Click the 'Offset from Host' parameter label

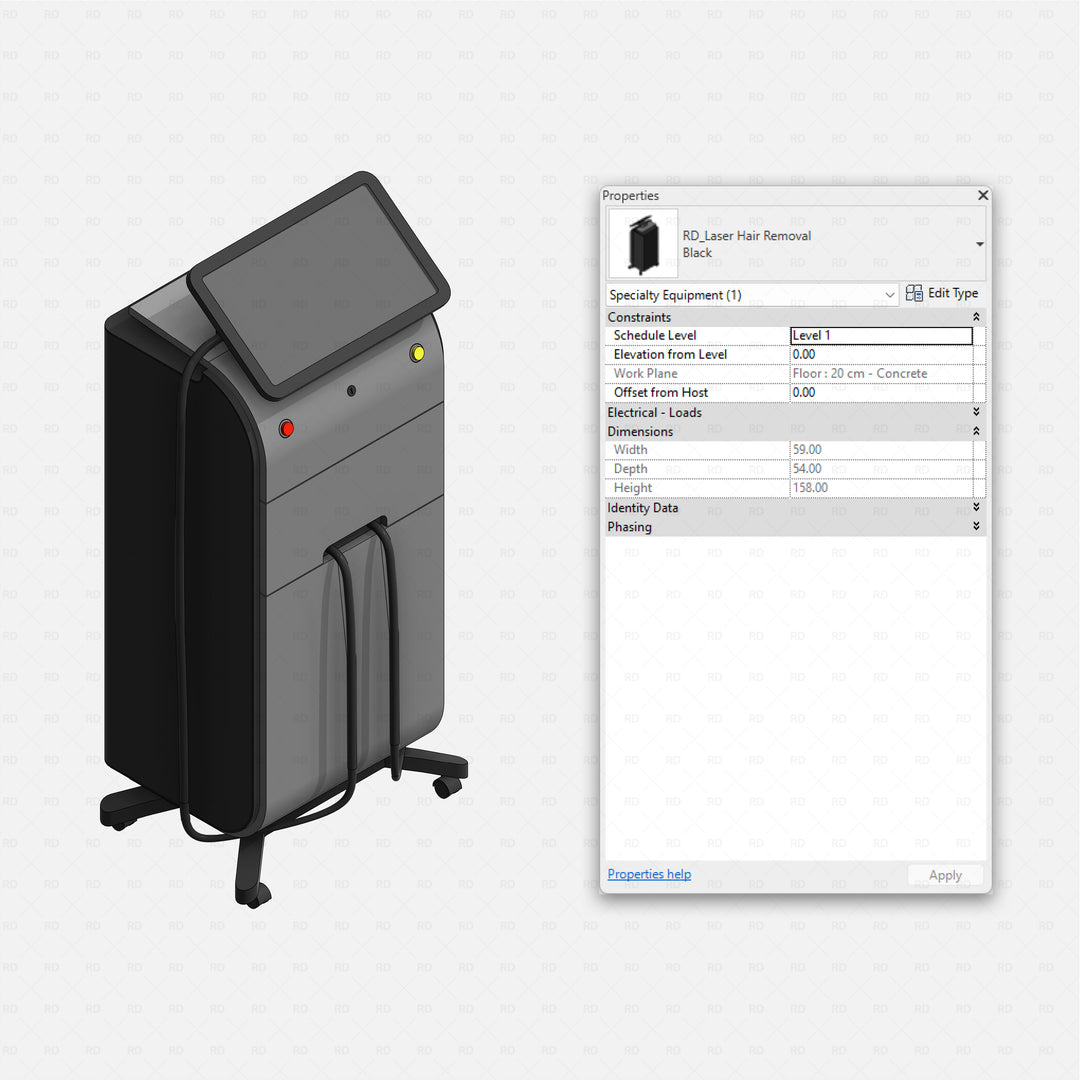(x=661, y=393)
